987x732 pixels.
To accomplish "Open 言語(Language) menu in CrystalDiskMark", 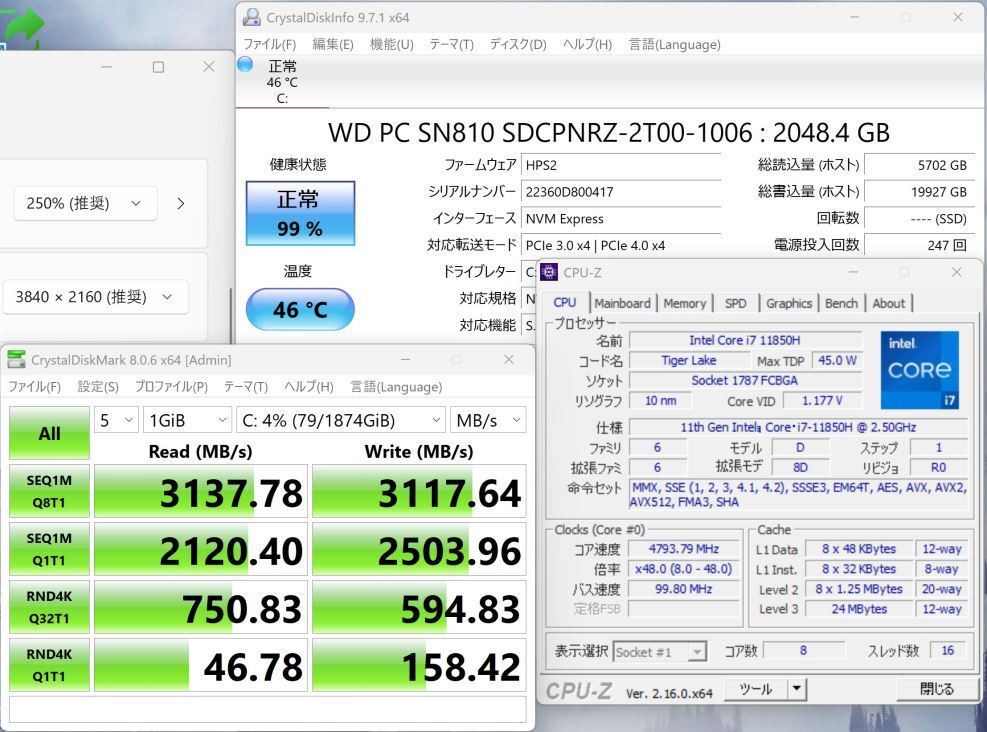I will click(x=396, y=386).
